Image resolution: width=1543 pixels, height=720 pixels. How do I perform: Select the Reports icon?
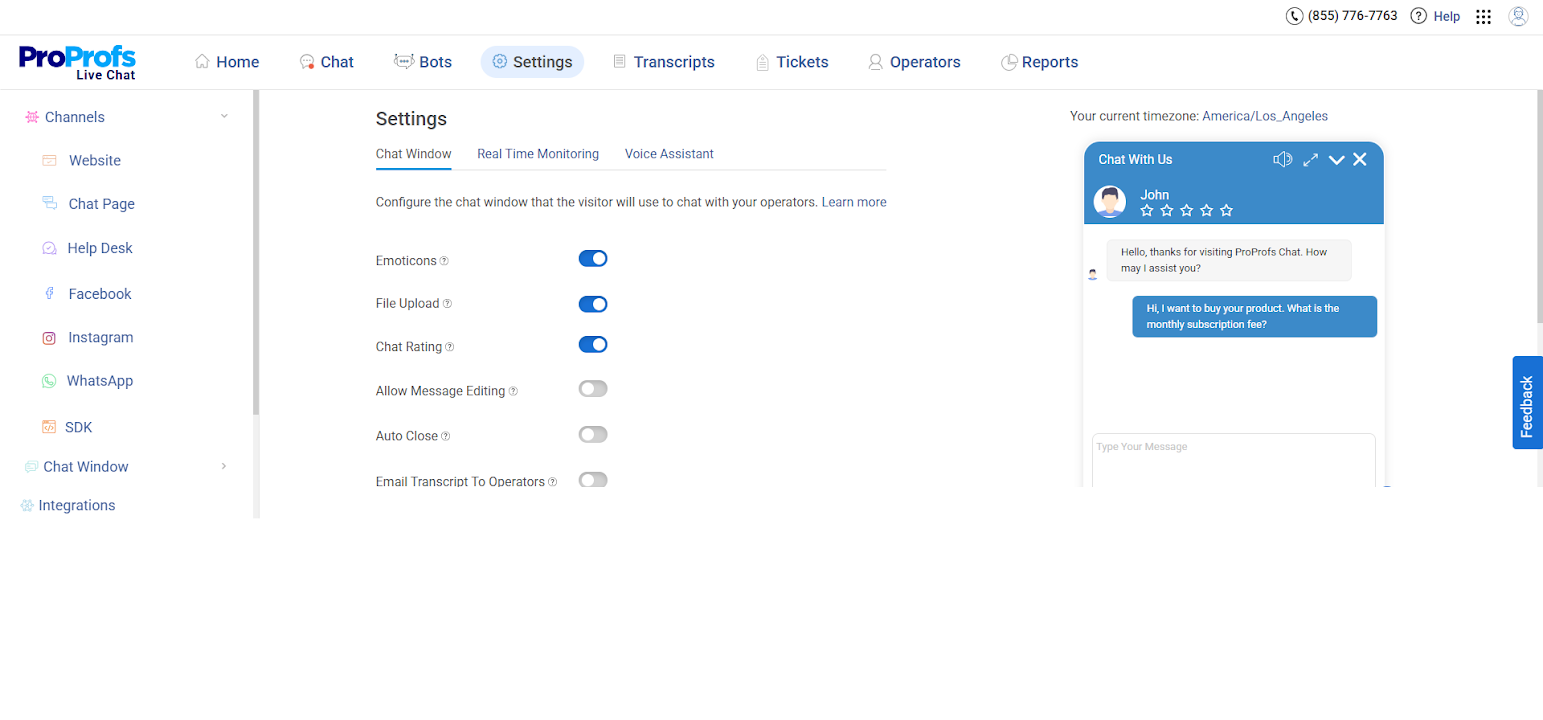point(1008,62)
